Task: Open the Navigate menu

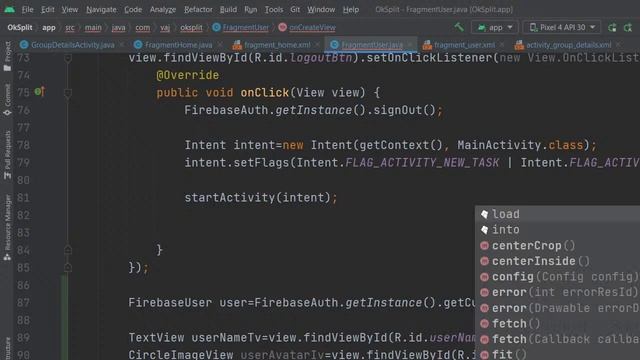Action: point(101,9)
